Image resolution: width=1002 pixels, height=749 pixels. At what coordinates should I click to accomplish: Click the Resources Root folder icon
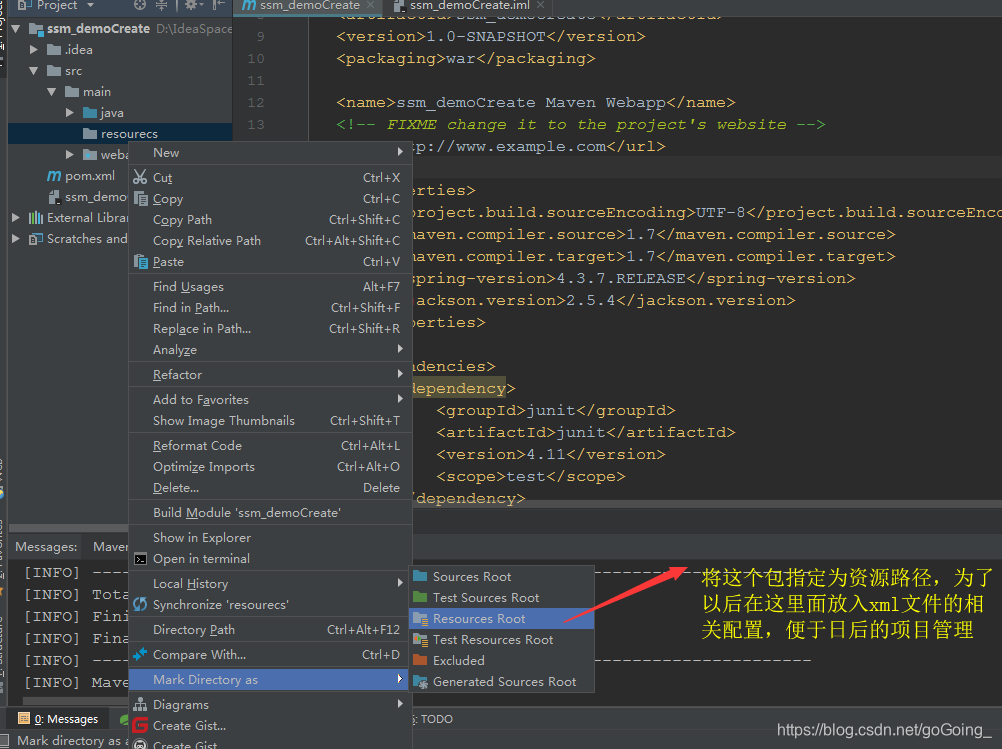(420, 619)
